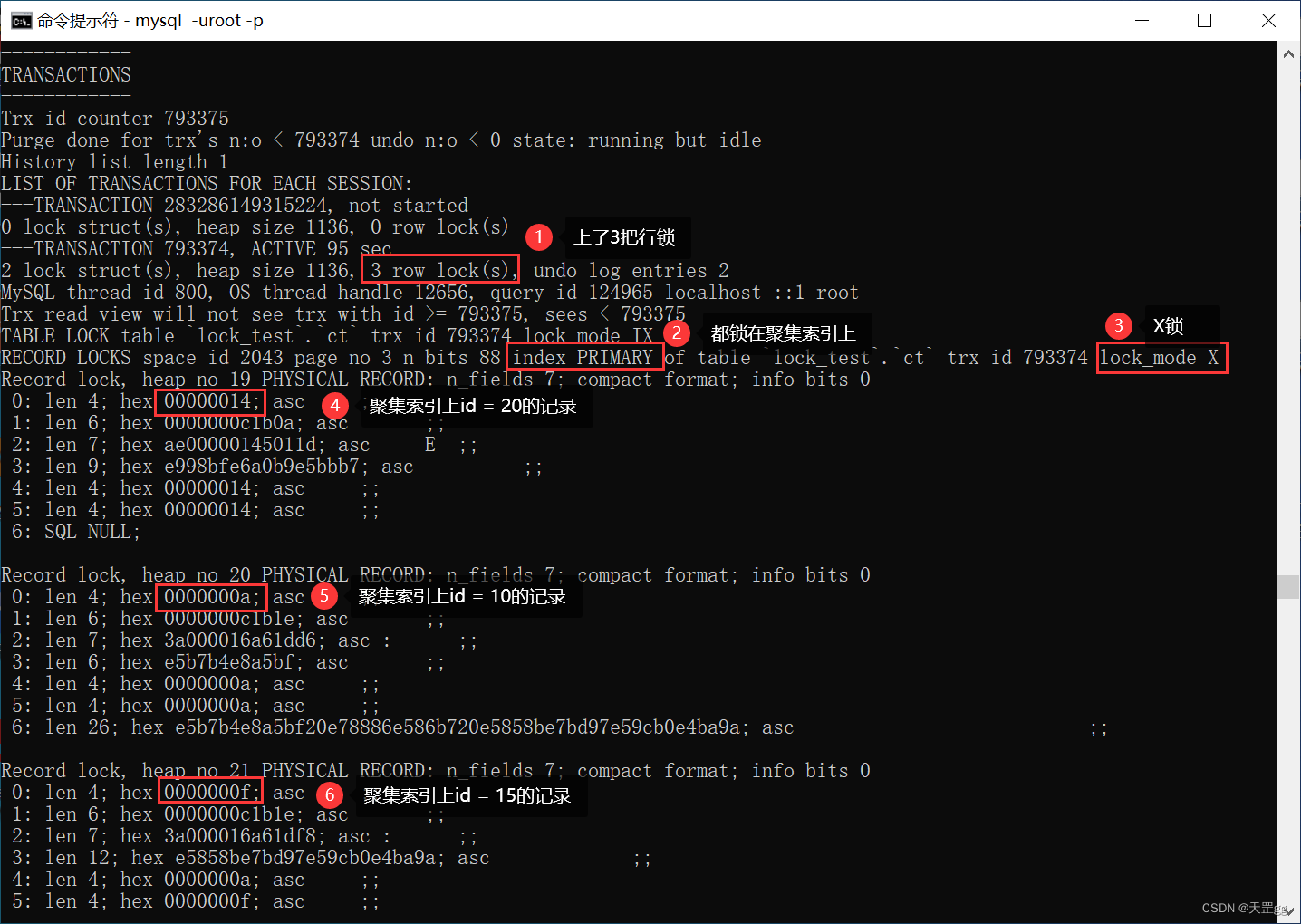This screenshot has width=1301, height=924.
Task: Click 'Record lock, heap no 20' line
Action: click(436, 575)
